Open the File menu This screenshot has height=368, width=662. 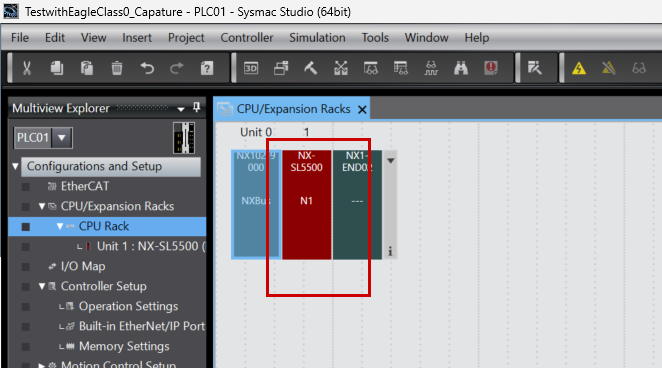click(20, 38)
